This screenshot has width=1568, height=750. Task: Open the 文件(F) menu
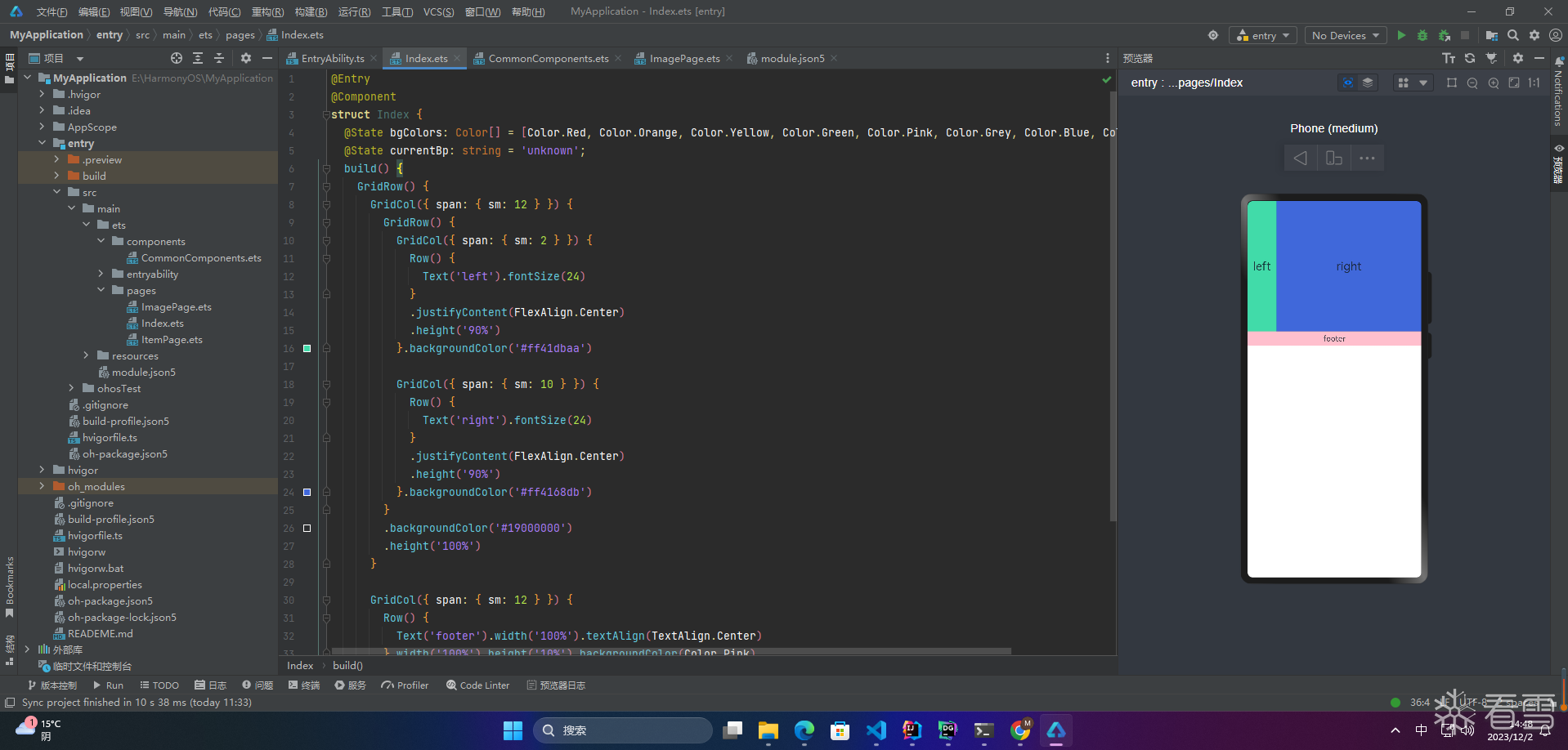pos(52,11)
